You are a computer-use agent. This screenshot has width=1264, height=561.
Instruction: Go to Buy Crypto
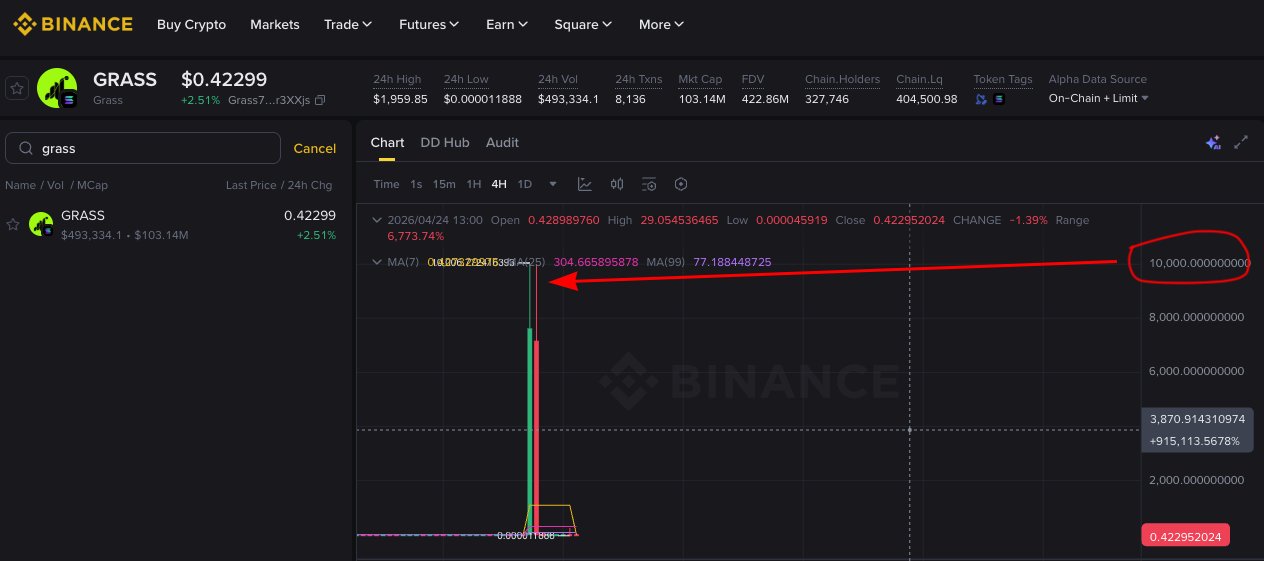pyautogui.click(x=191, y=24)
